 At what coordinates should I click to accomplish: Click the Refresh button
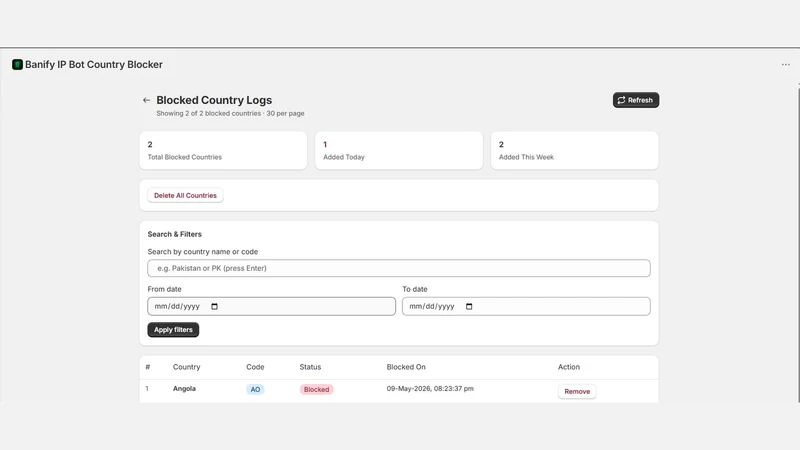point(636,100)
